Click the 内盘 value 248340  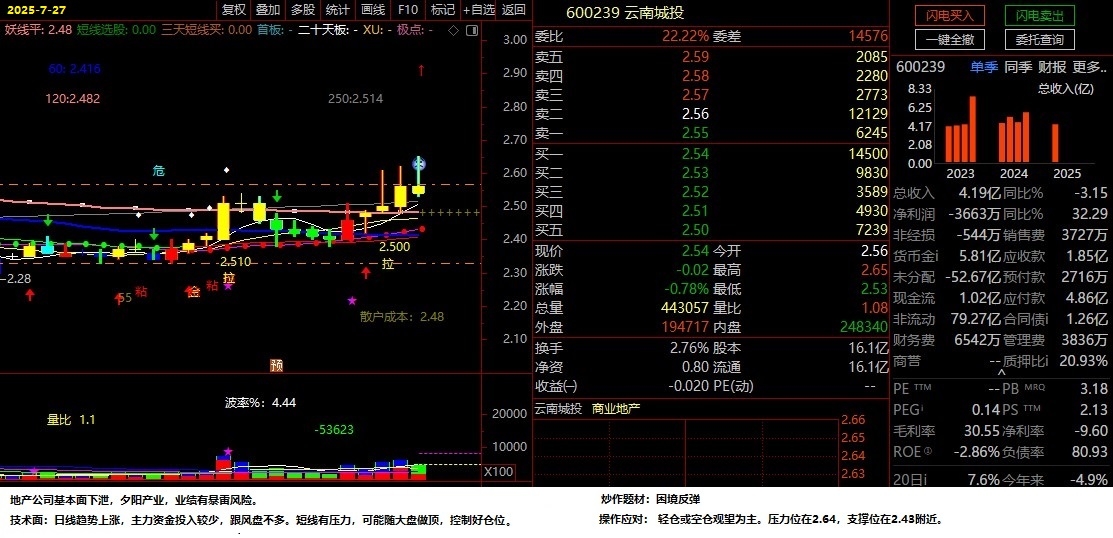coord(863,327)
